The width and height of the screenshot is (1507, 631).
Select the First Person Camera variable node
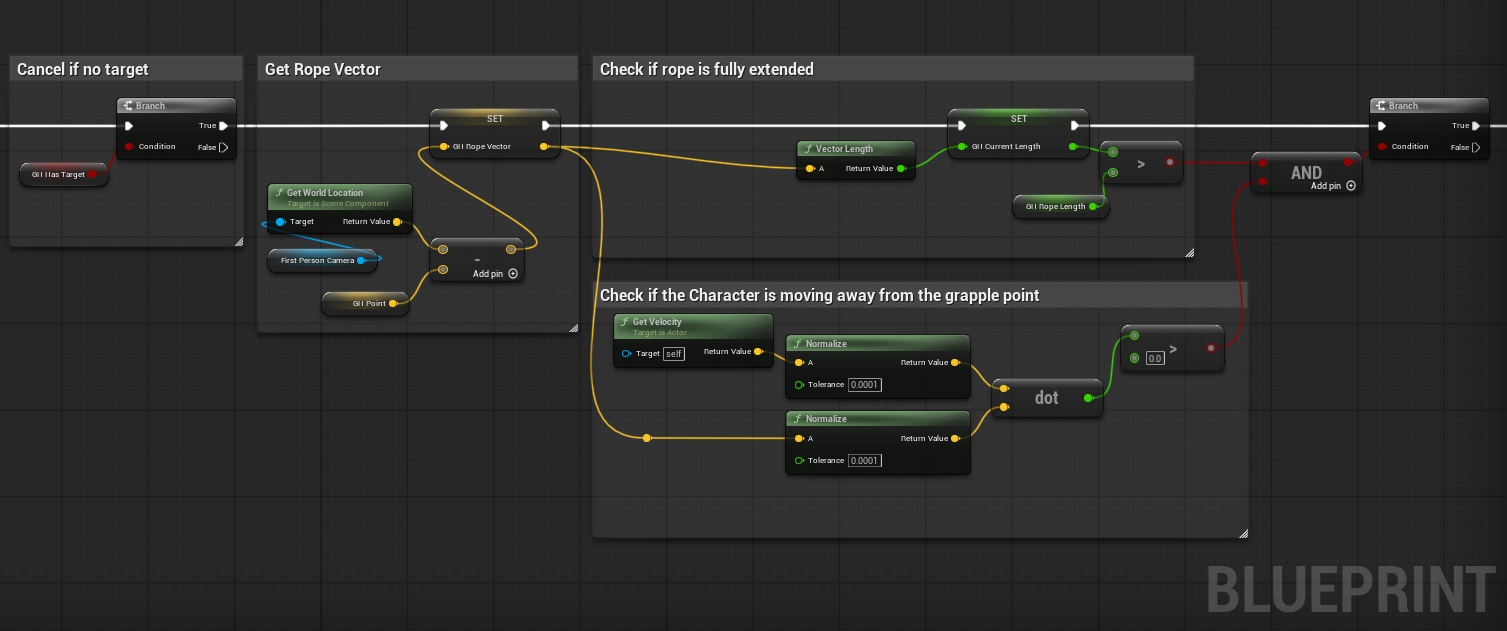(x=316, y=260)
